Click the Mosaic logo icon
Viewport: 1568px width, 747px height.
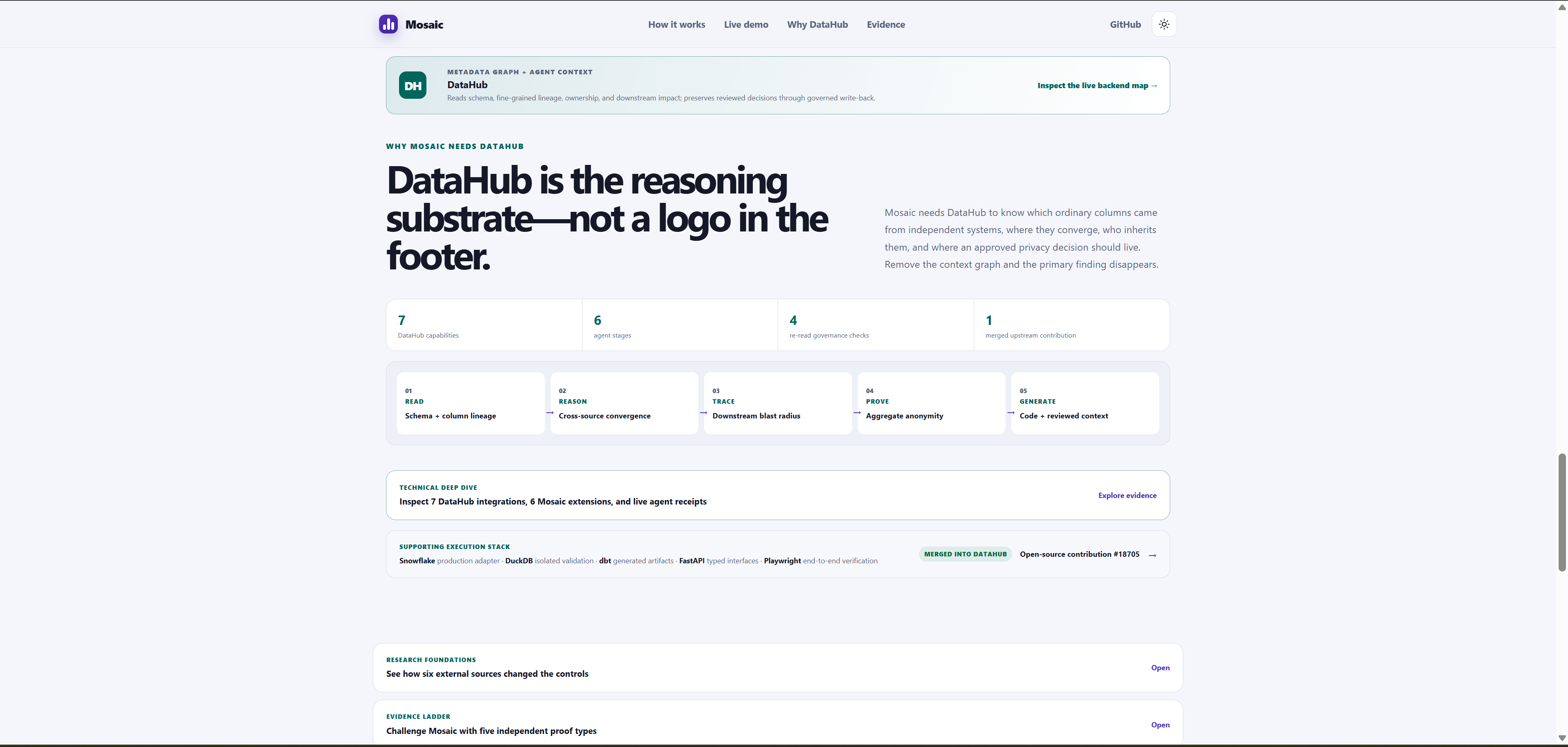[x=388, y=24]
